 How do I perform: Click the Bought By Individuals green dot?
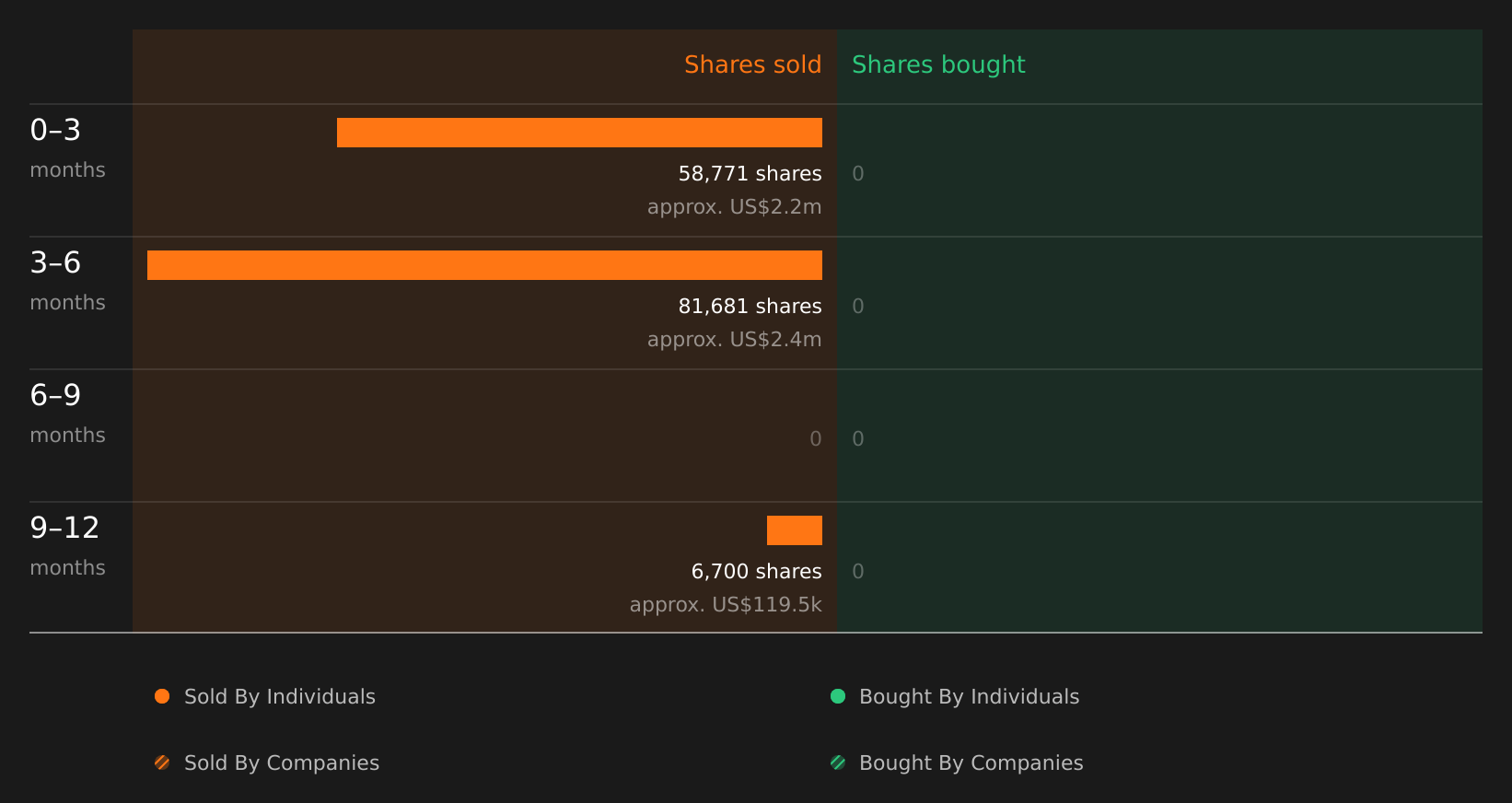pyautogui.click(x=838, y=696)
